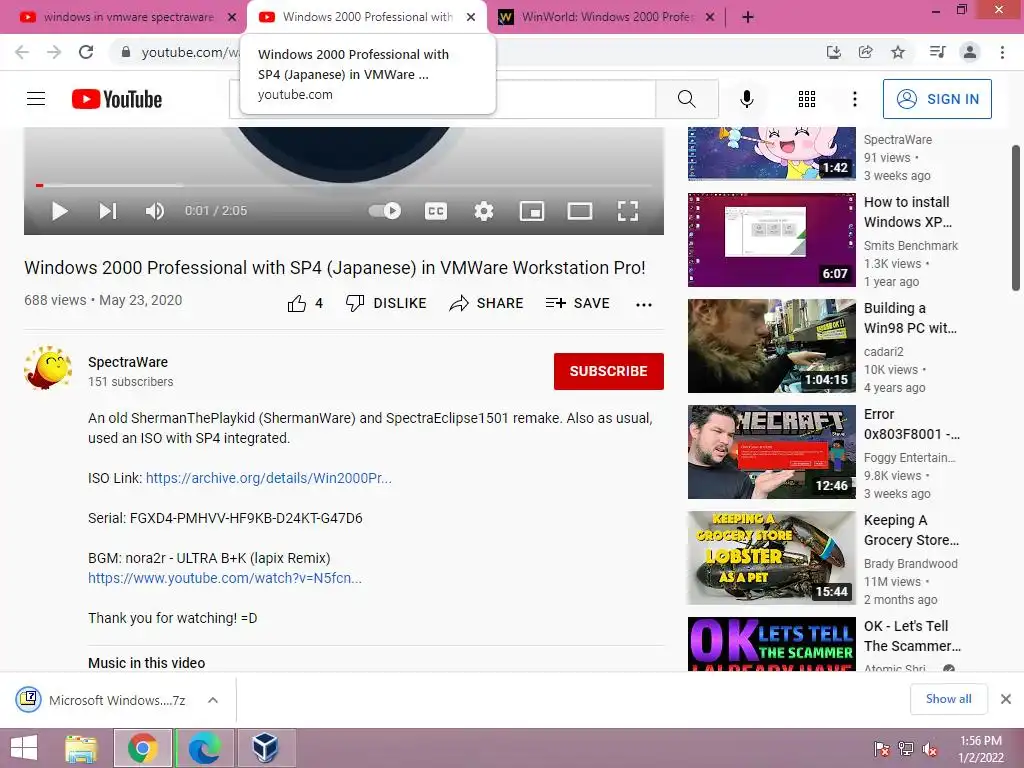Switch to the windows in vmware spectraware tab
The height and width of the screenshot is (768, 1024).
128,17
